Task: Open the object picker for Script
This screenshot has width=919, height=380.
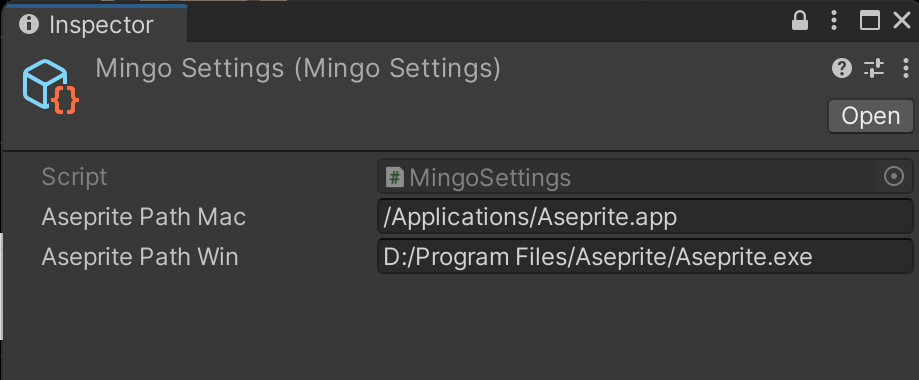Action: (894, 176)
